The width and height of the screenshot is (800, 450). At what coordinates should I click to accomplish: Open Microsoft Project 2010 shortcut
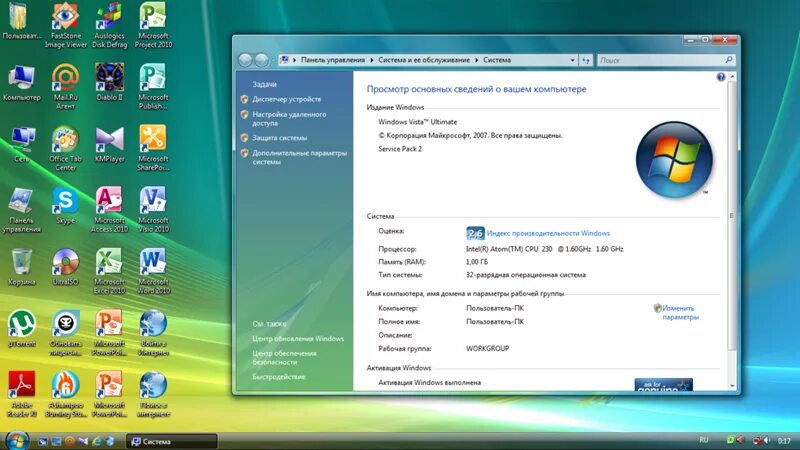(x=153, y=26)
